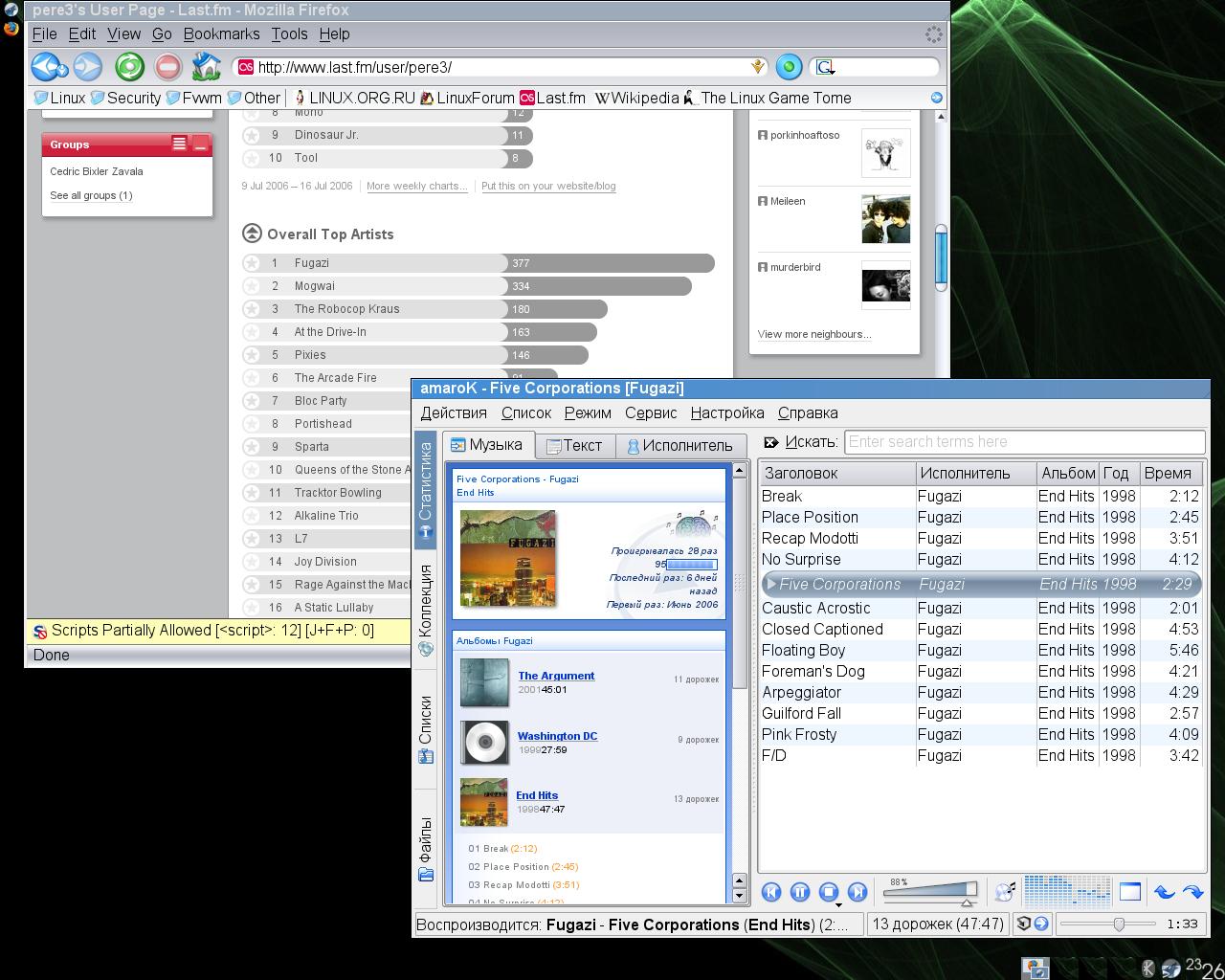Image resolution: width=1225 pixels, height=980 pixels.
Task: Minimize the Groups panel
Action: (x=200, y=144)
